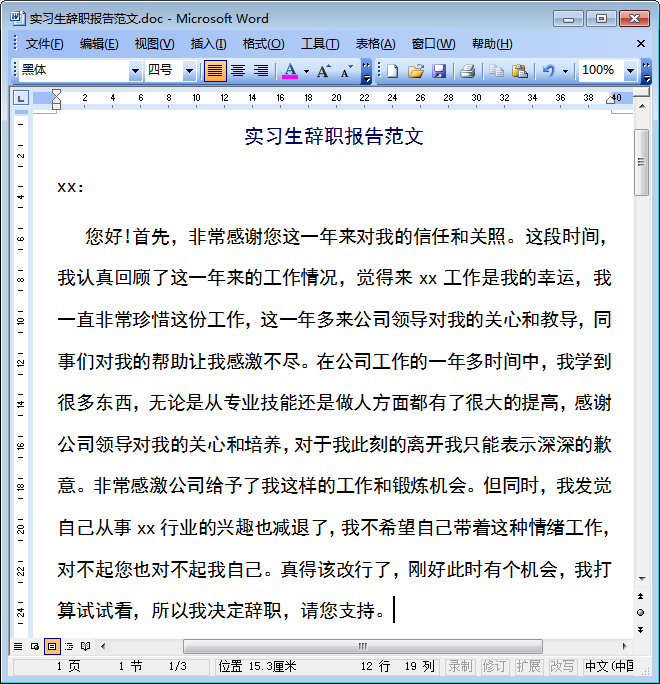
Task: Click the salutation text xx:
Action: pos(70,188)
